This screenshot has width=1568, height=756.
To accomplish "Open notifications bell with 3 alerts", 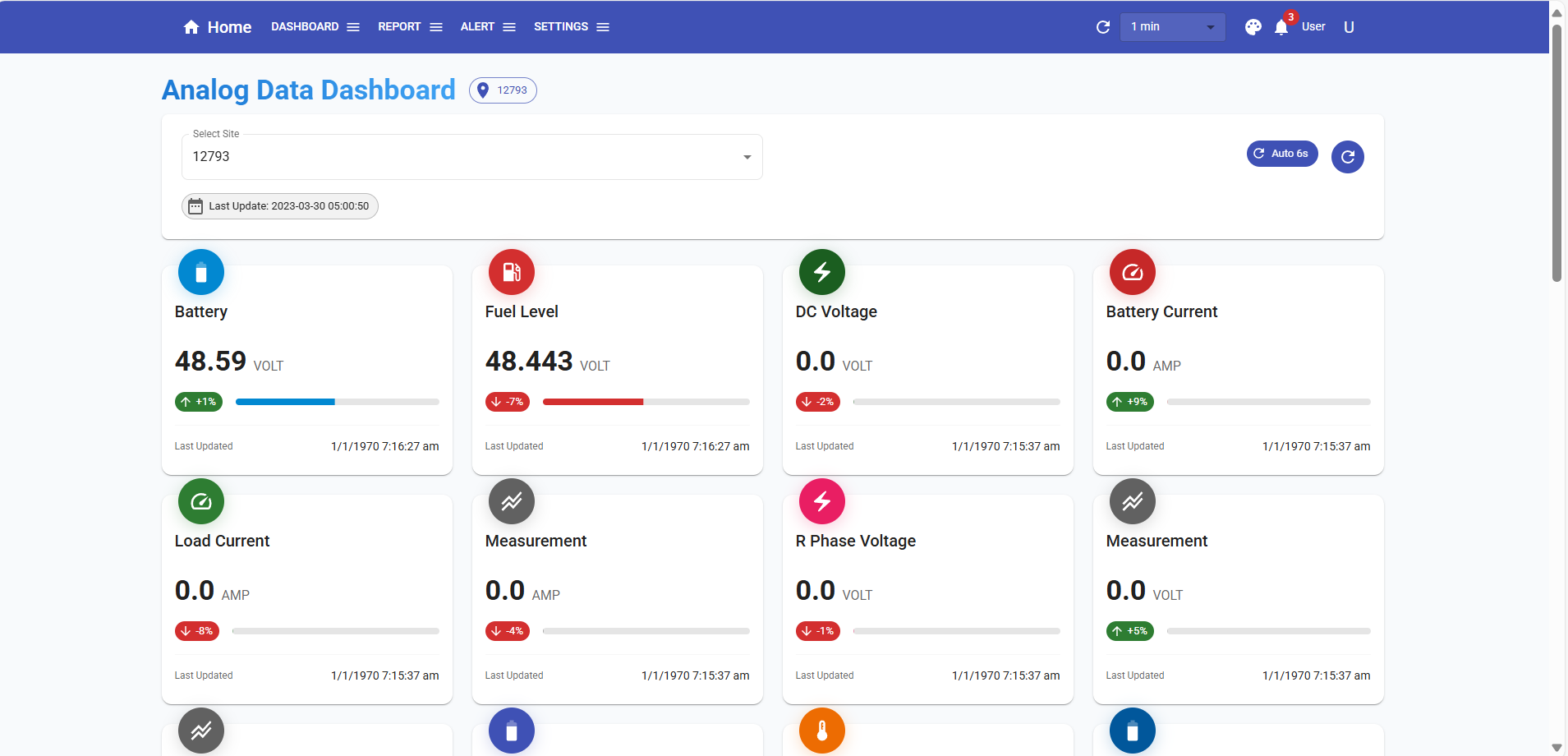I will click(x=1281, y=27).
